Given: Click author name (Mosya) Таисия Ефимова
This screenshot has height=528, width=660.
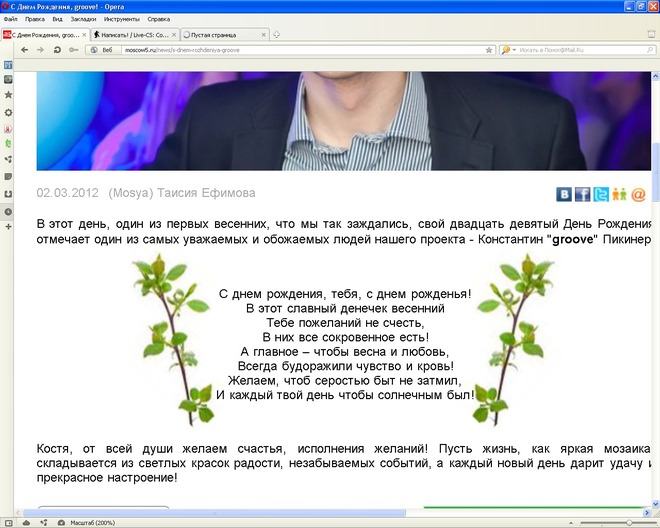Looking at the screenshot, I should pyautogui.click(x=182, y=193).
